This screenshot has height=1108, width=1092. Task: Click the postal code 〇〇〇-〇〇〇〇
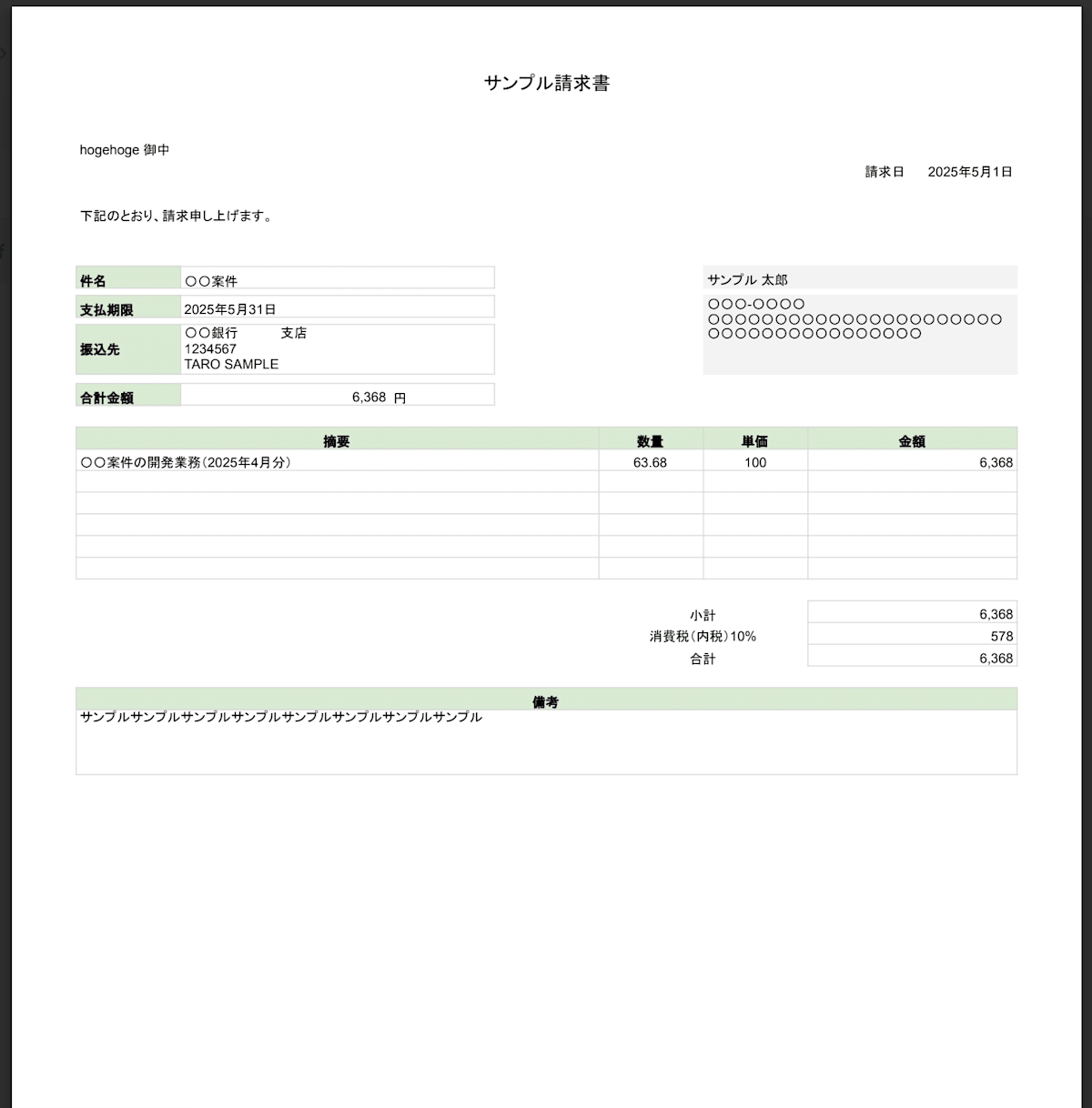[x=756, y=304]
